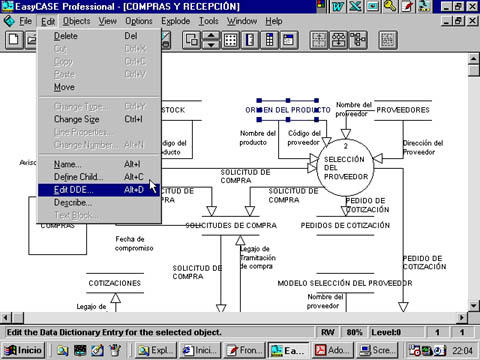The width and height of the screenshot is (480, 360).
Task: Click the dotted grid toolbar icon
Action: click(231, 40)
